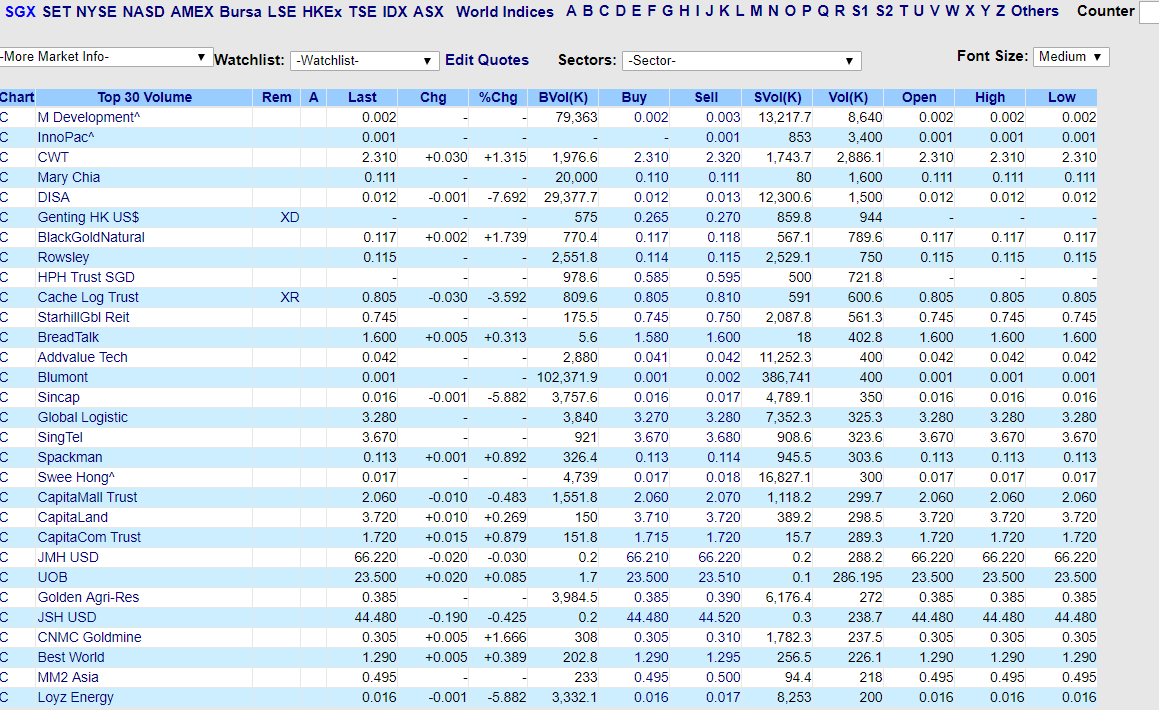
Task: Filter counters by S2 group
Action: pos(884,11)
